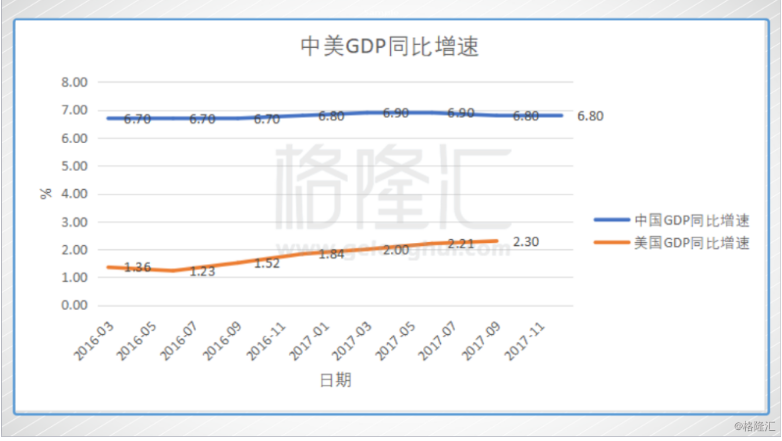Click the y-axis tick label 4.00
Image resolution: width=782 pixels, height=441 pixels.
[74, 194]
